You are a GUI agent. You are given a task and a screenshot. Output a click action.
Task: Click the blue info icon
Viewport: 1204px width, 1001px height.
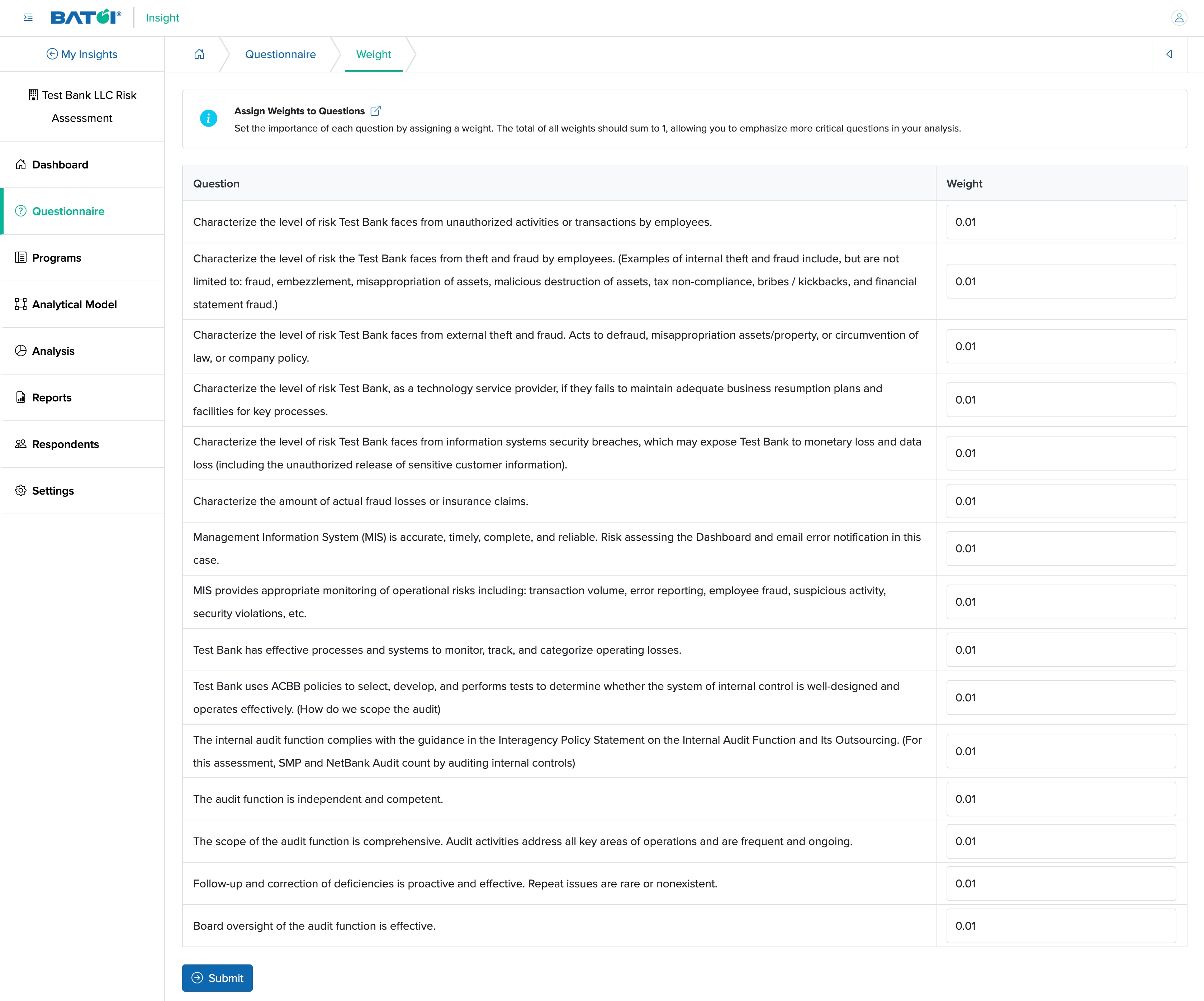208,119
